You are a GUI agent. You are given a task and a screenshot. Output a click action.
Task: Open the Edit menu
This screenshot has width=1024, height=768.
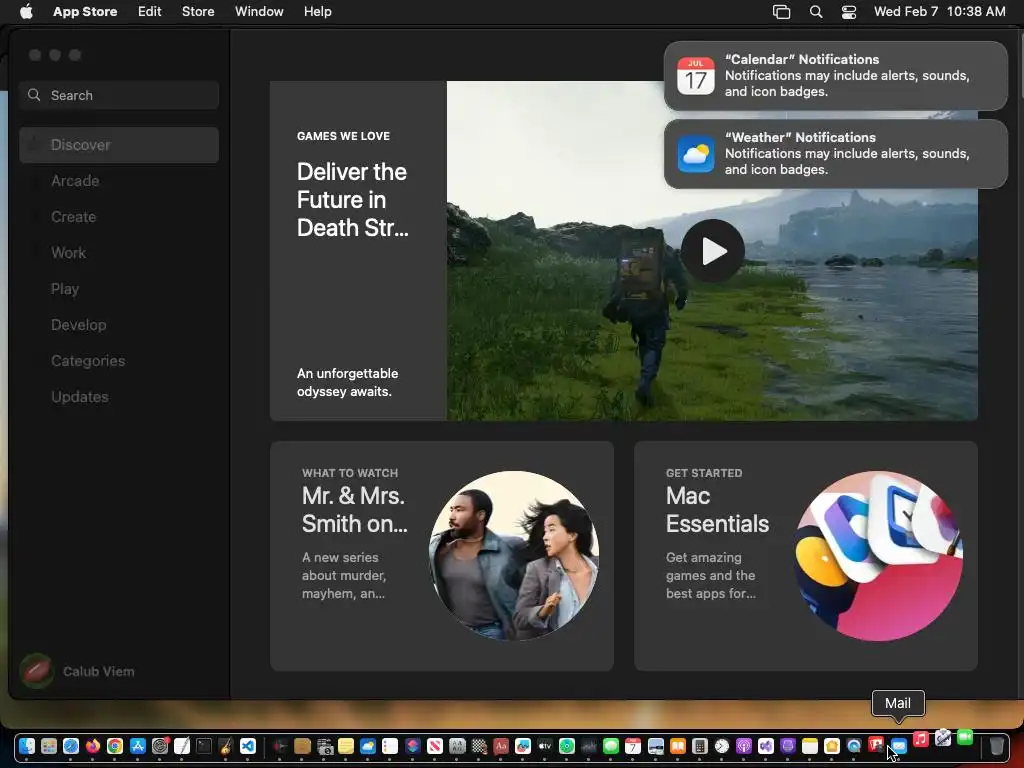coord(150,11)
